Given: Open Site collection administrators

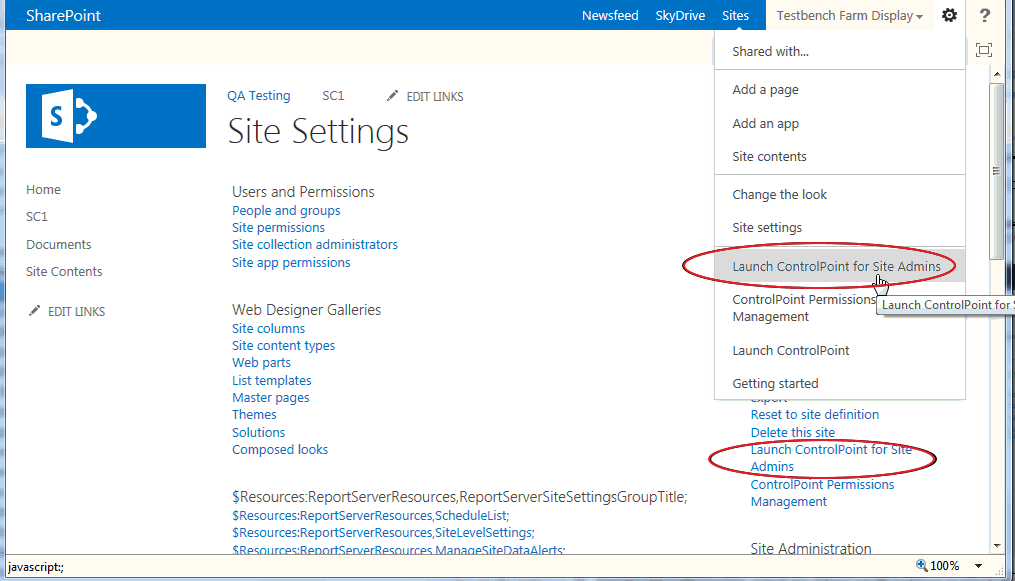Looking at the screenshot, I should tap(314, 244).
